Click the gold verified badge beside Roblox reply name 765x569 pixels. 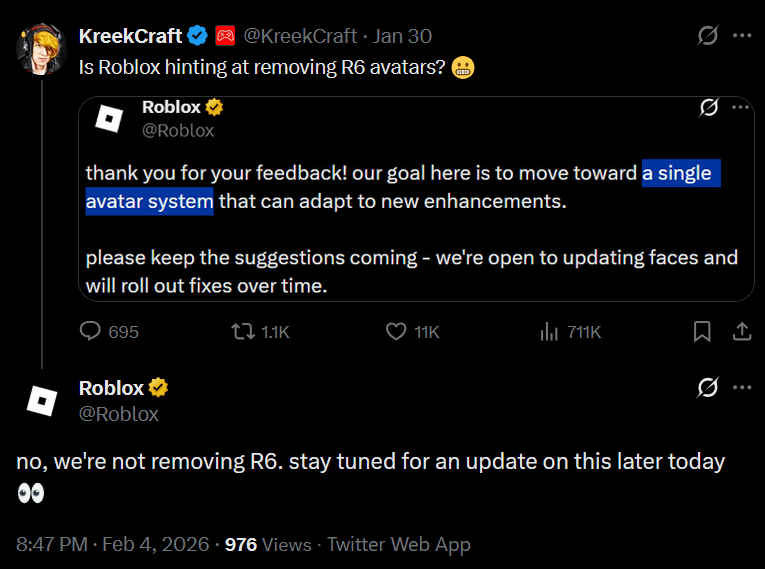click(158, 388)
